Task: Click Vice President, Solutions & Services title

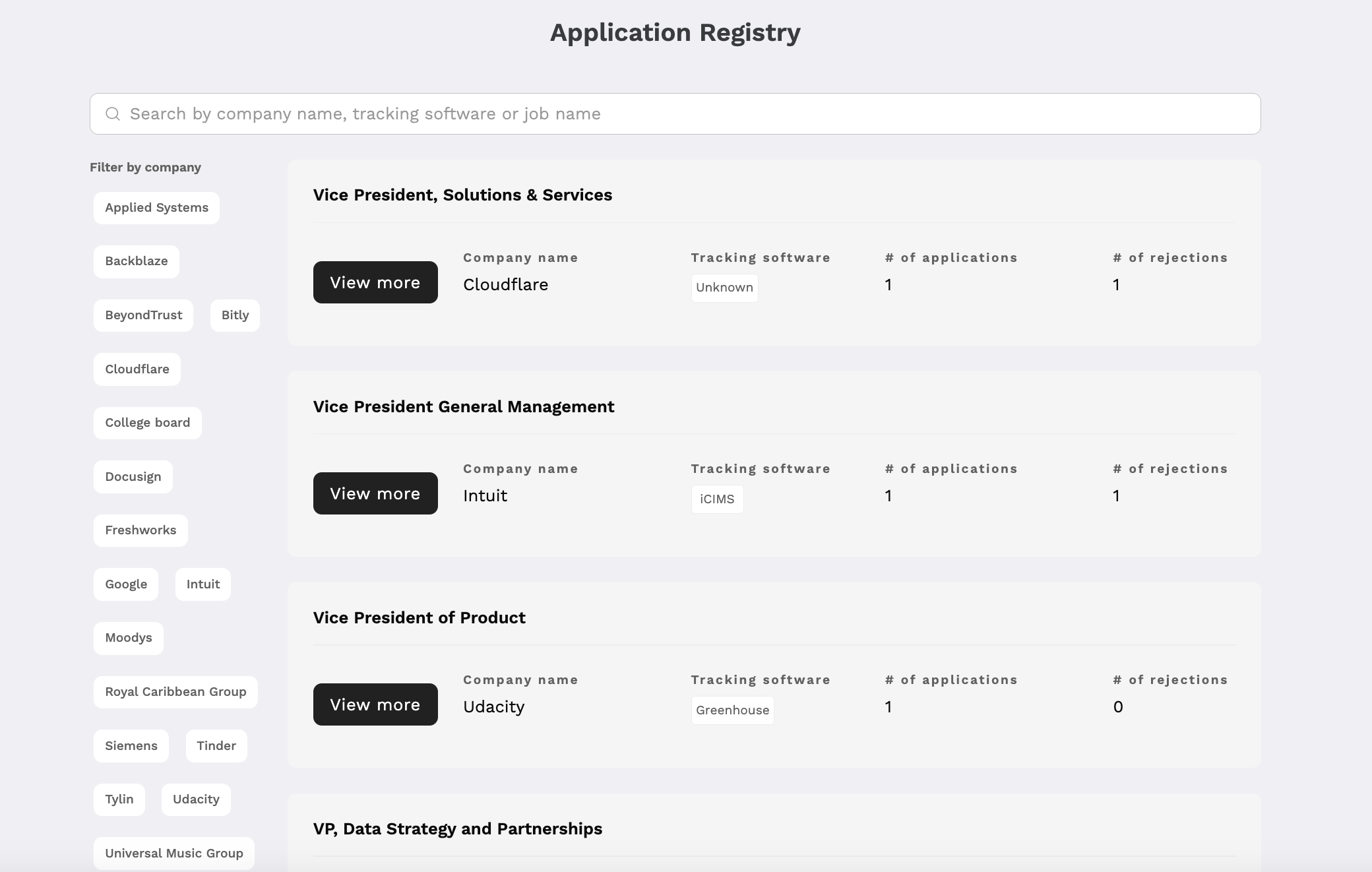Action: 462,195
